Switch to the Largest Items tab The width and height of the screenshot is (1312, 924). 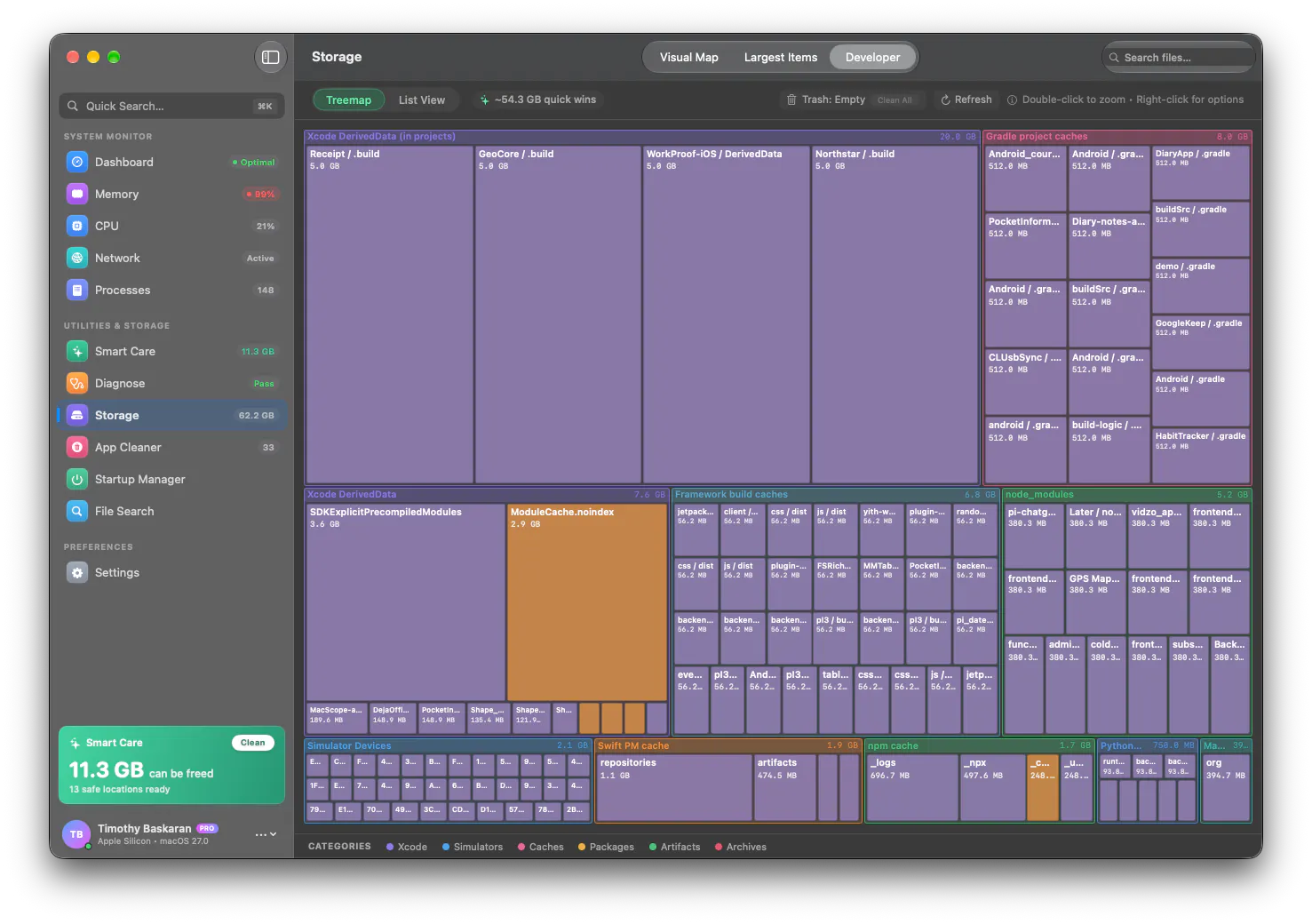click(x=781, y=57)
